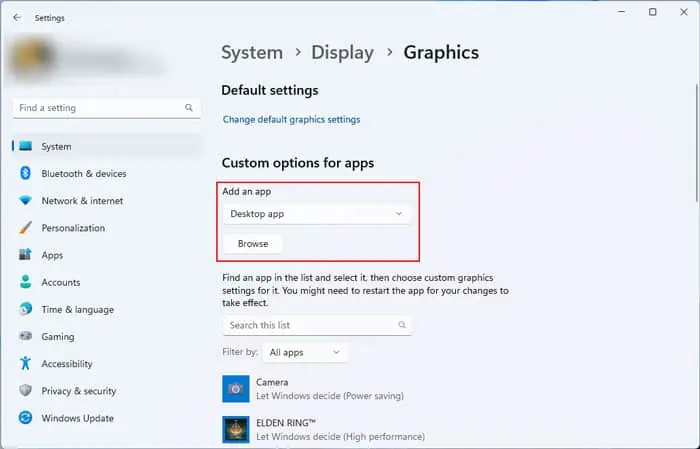Click the Network & internet wifi icon
Viewport: 700px width, 449px height.
(25, 200)
